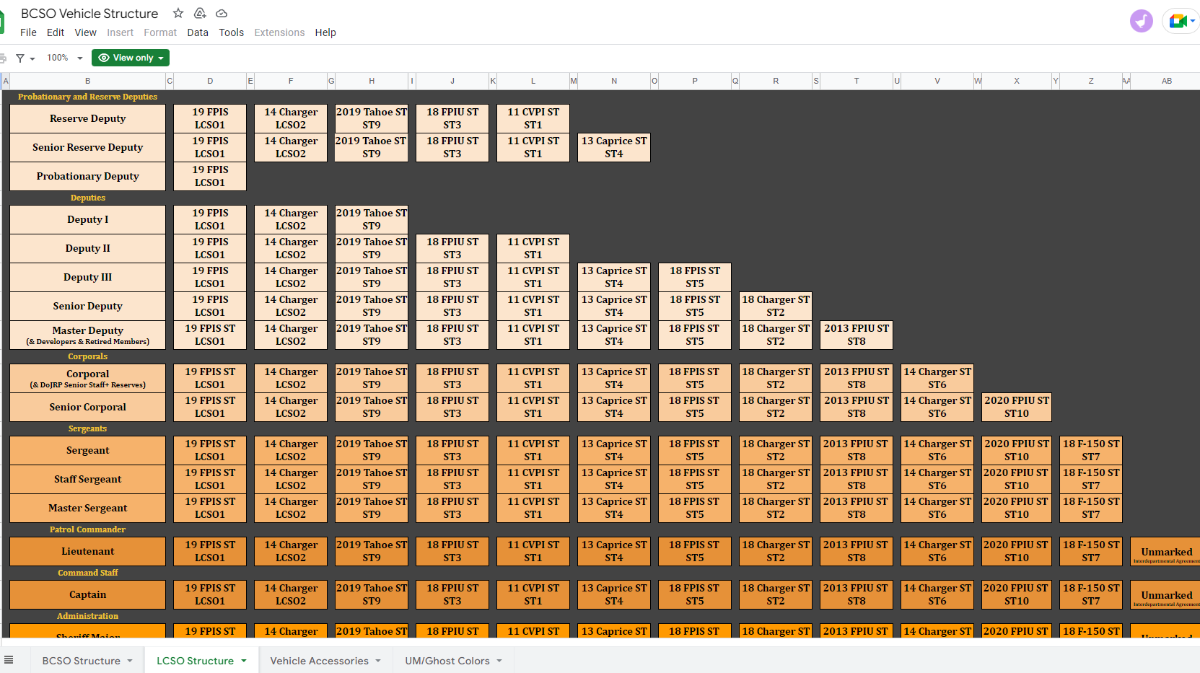Switch to the BCSO Structure sheet tab
This screenshot has height=673, width=1200.
coord(80,661)
